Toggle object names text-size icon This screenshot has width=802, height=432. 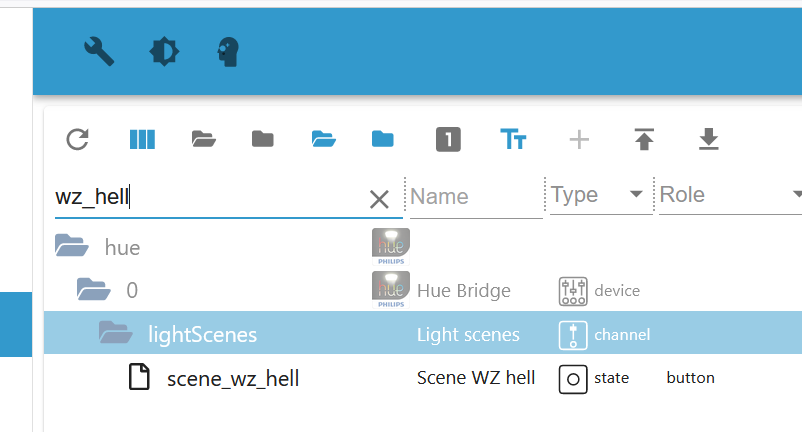click(513, 139)
